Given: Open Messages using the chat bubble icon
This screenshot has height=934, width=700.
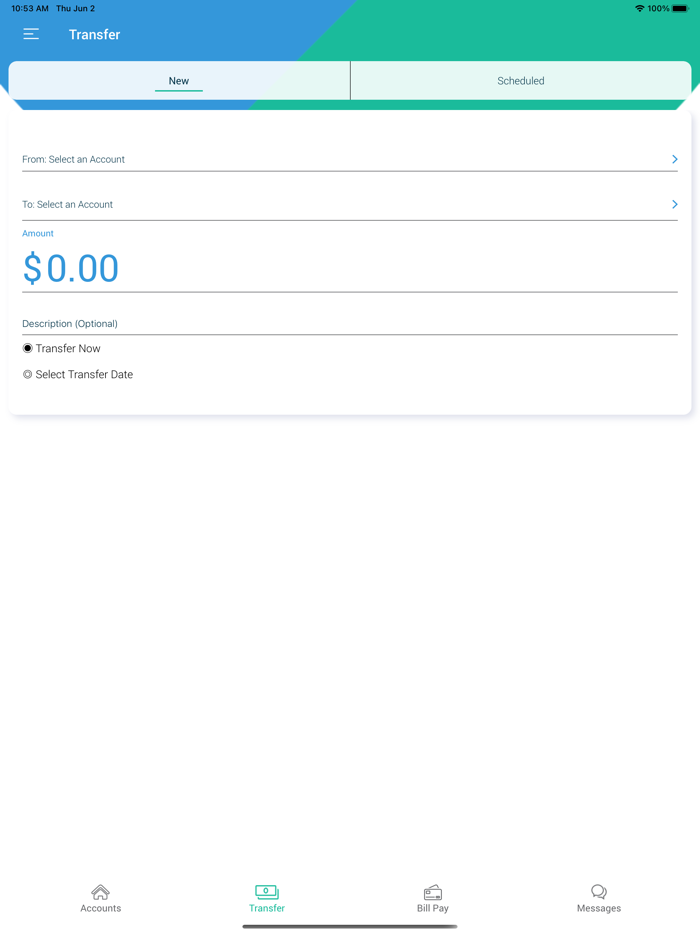Looking at the screenshot, I should tap(598, 892).
